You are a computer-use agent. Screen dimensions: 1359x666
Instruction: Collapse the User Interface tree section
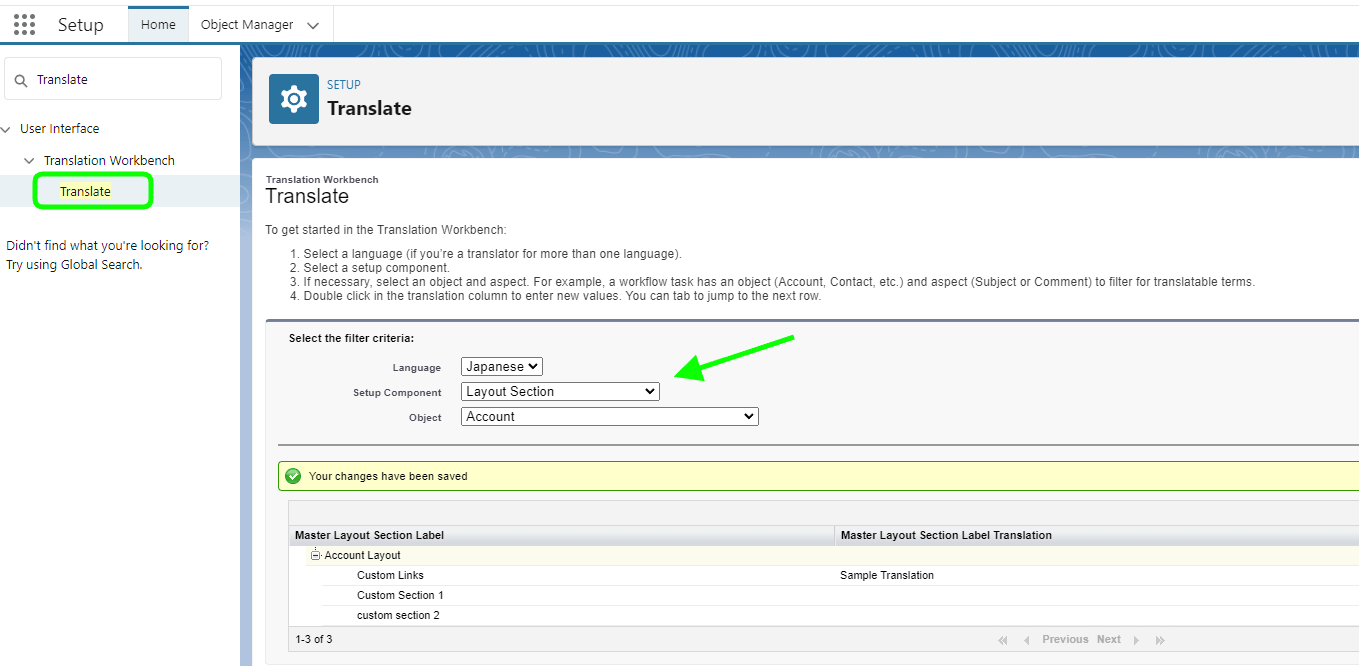[x=6, y=128]
